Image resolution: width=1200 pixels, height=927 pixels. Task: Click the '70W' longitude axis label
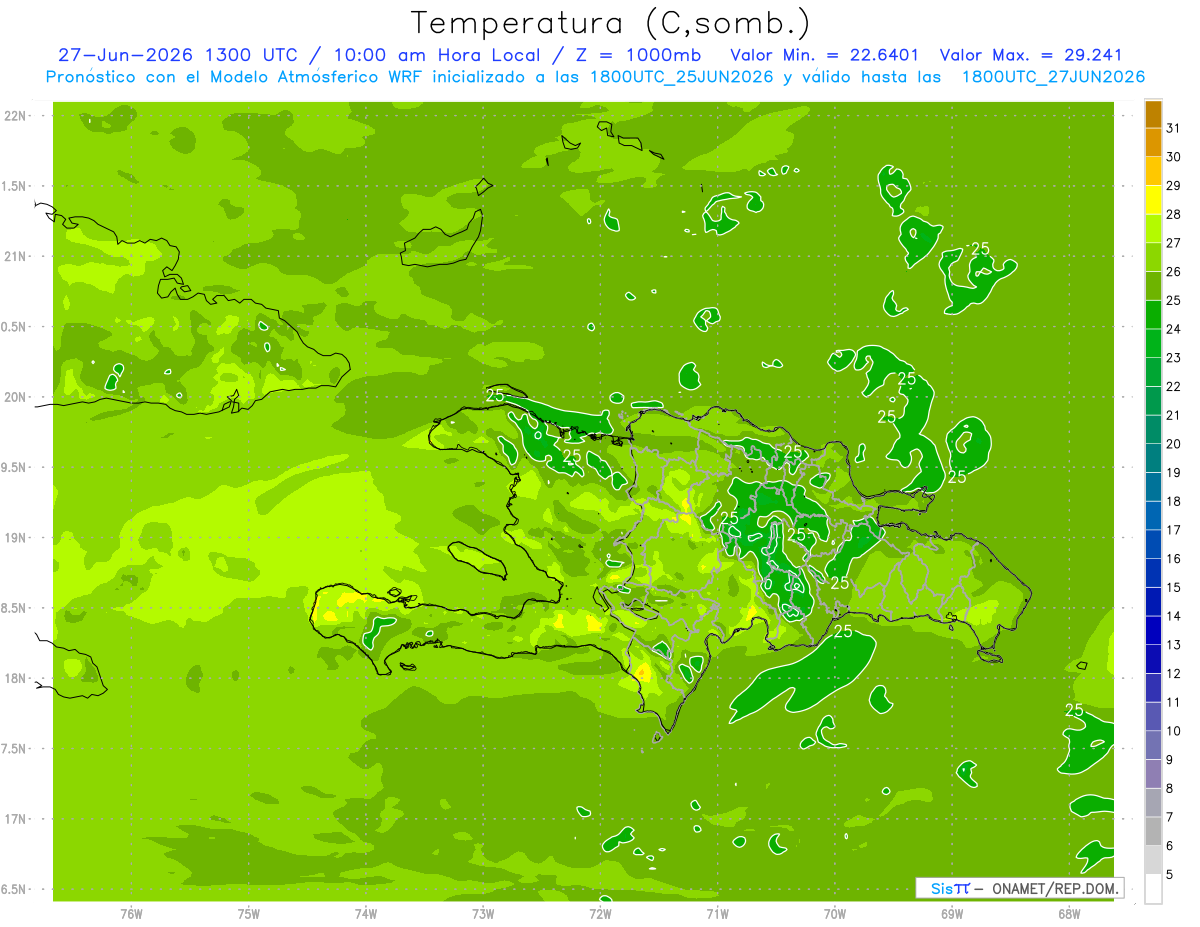[x=835, y=914]
